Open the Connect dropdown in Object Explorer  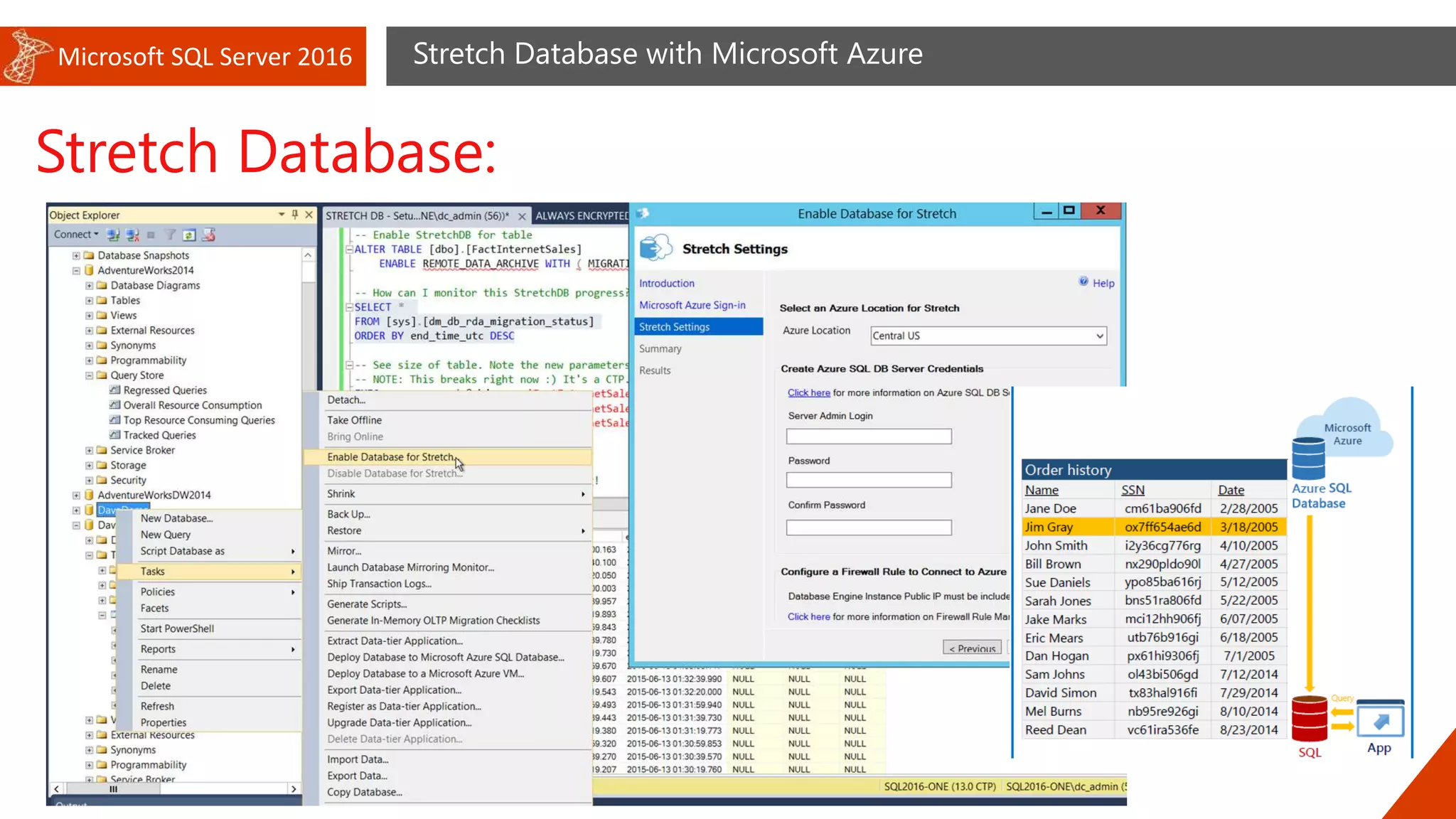(76, 235)
